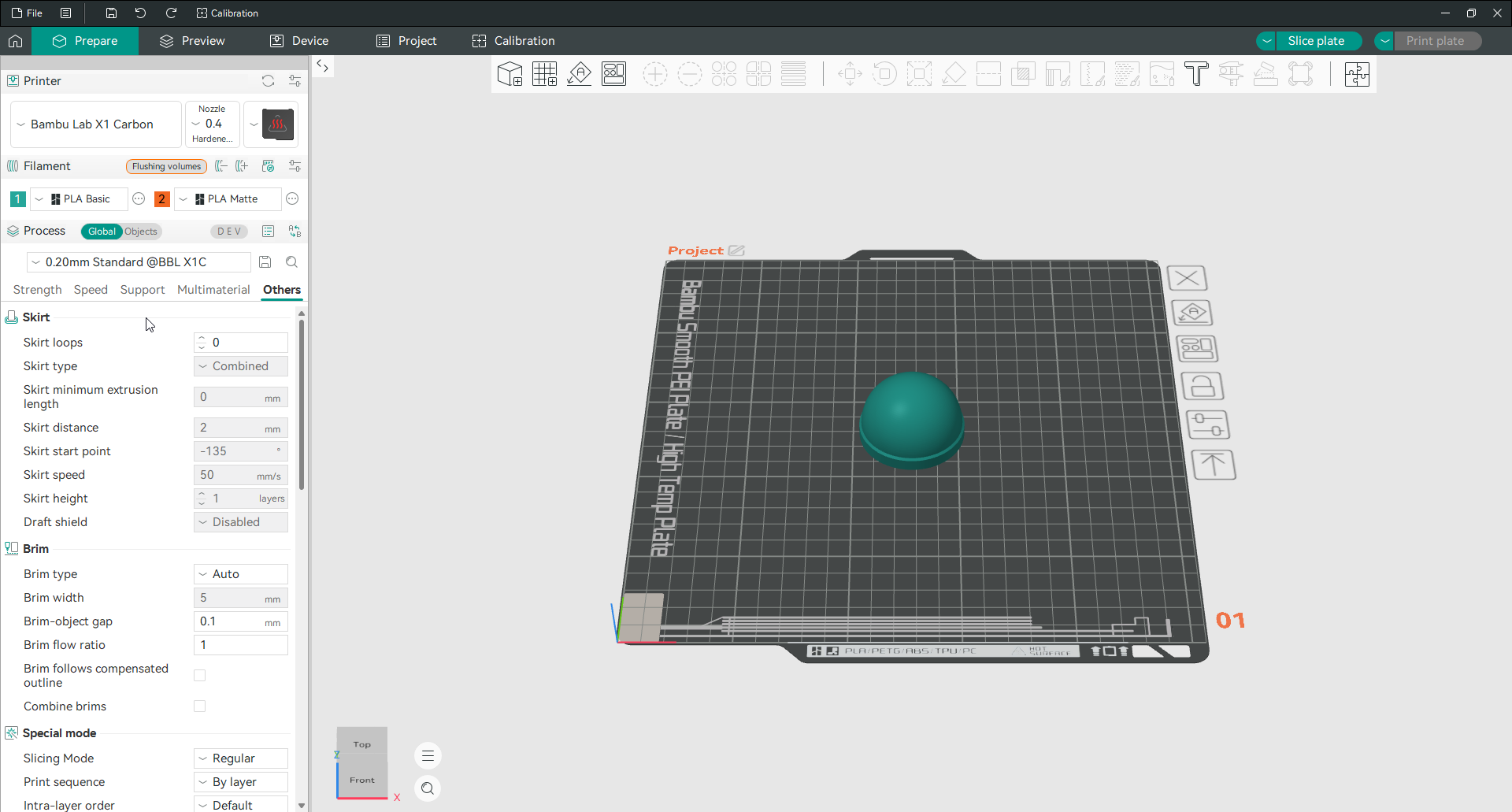Open the Print sequence dropdown
Viewport: 1512px width, 812px height.
point(241,782)
